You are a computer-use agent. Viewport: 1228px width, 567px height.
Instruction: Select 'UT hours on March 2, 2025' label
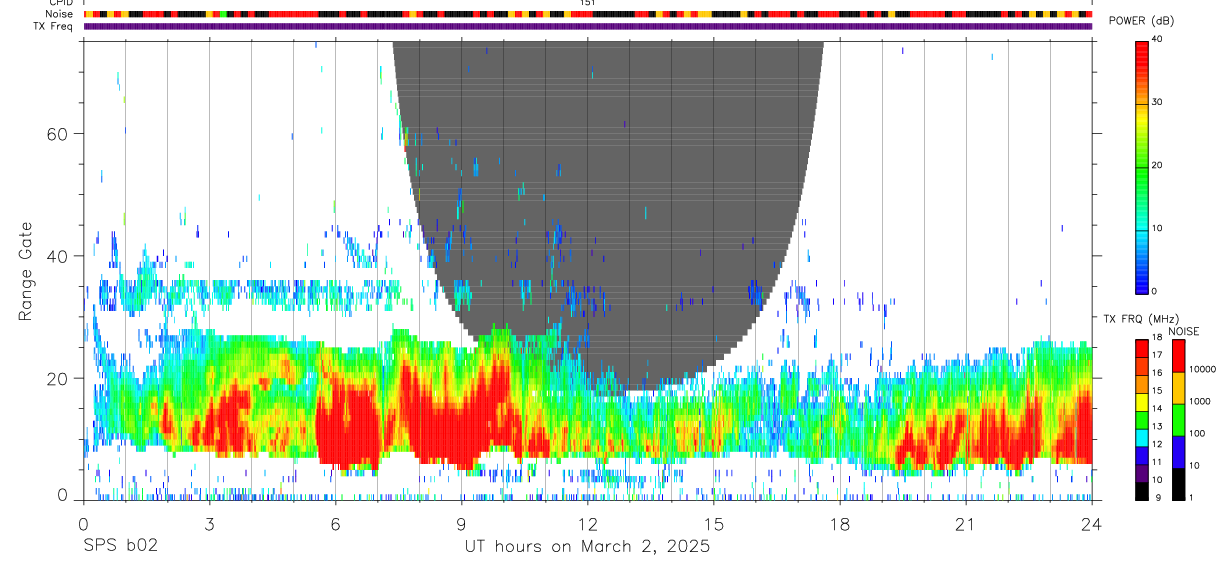pos(587,547)
